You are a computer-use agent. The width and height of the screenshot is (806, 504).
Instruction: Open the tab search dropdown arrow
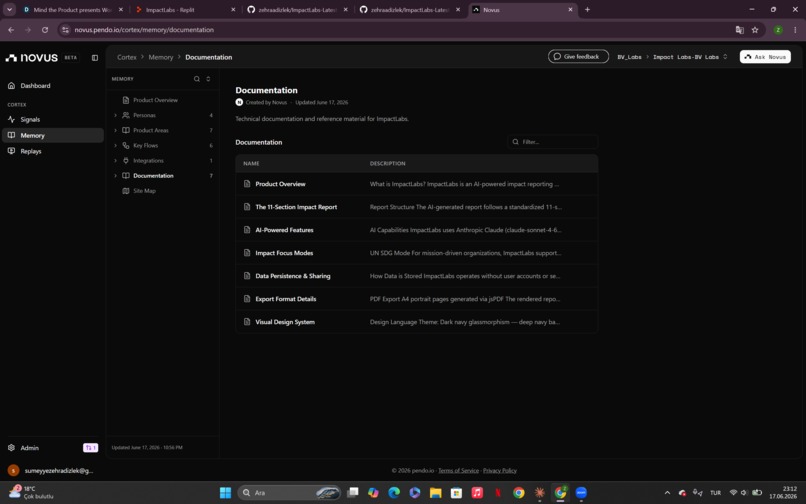(x=9, y=9)
